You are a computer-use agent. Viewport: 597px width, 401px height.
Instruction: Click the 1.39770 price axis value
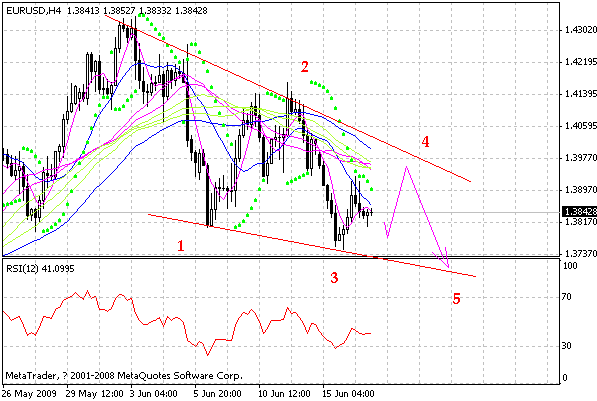click(x=581, y=158)
